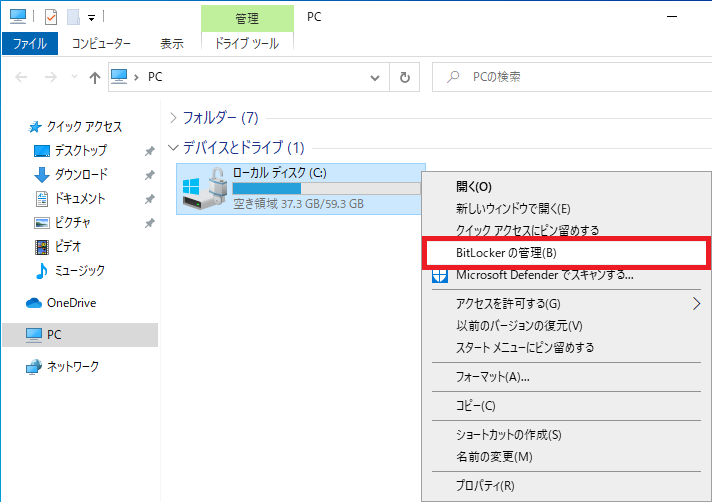
Task: Click the Up one level arrow
Action: (94, 78)
